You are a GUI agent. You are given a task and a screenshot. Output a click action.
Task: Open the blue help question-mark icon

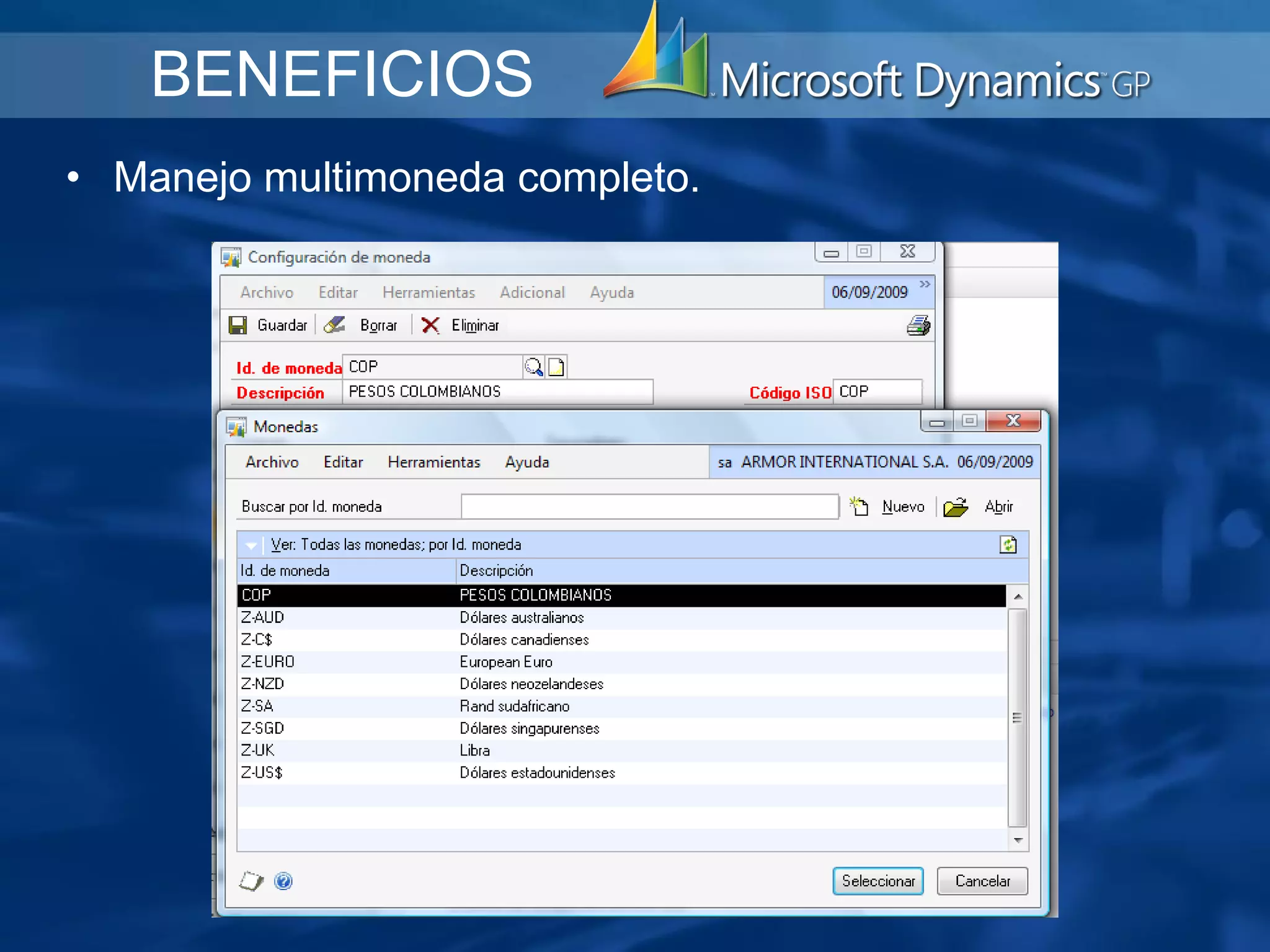[283, 881]
